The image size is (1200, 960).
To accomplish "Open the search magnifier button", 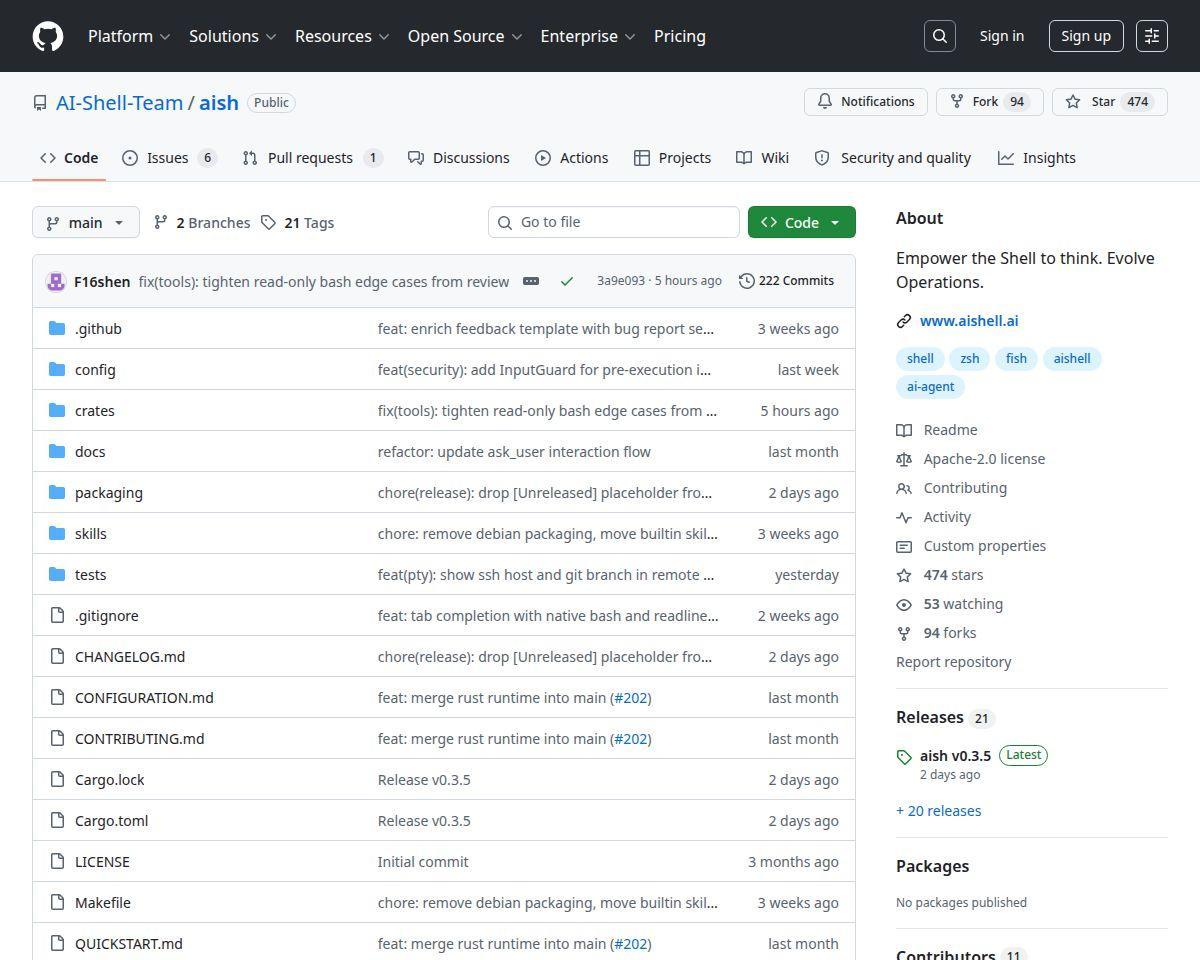I will 940,36.
